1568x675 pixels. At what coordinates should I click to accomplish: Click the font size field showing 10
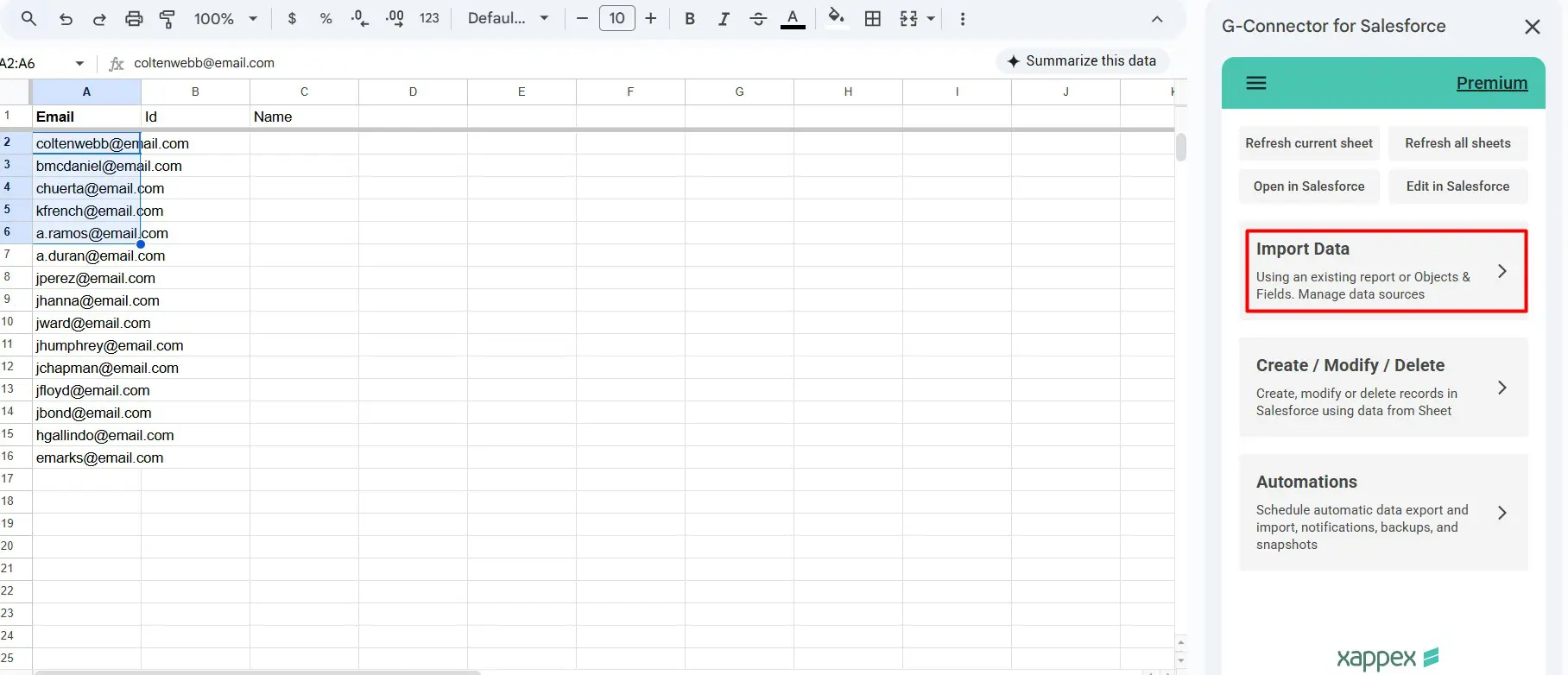point(617,18)
